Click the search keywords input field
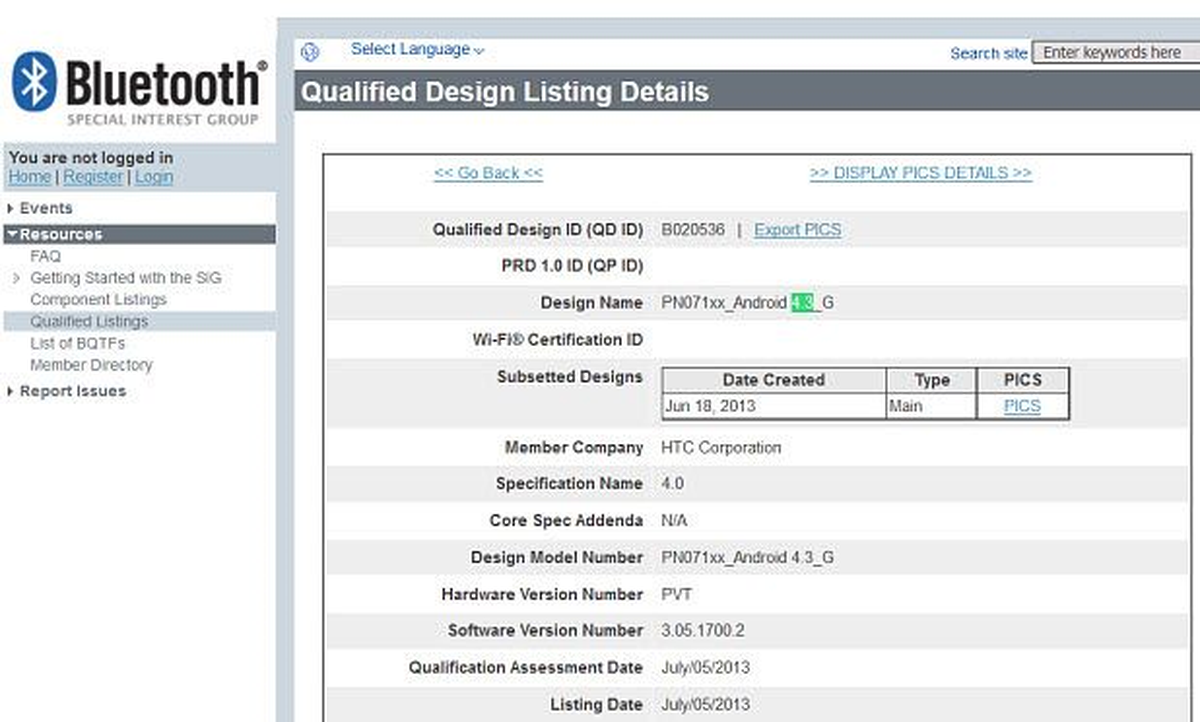 pyautogui.click(x=1115, y=52)
